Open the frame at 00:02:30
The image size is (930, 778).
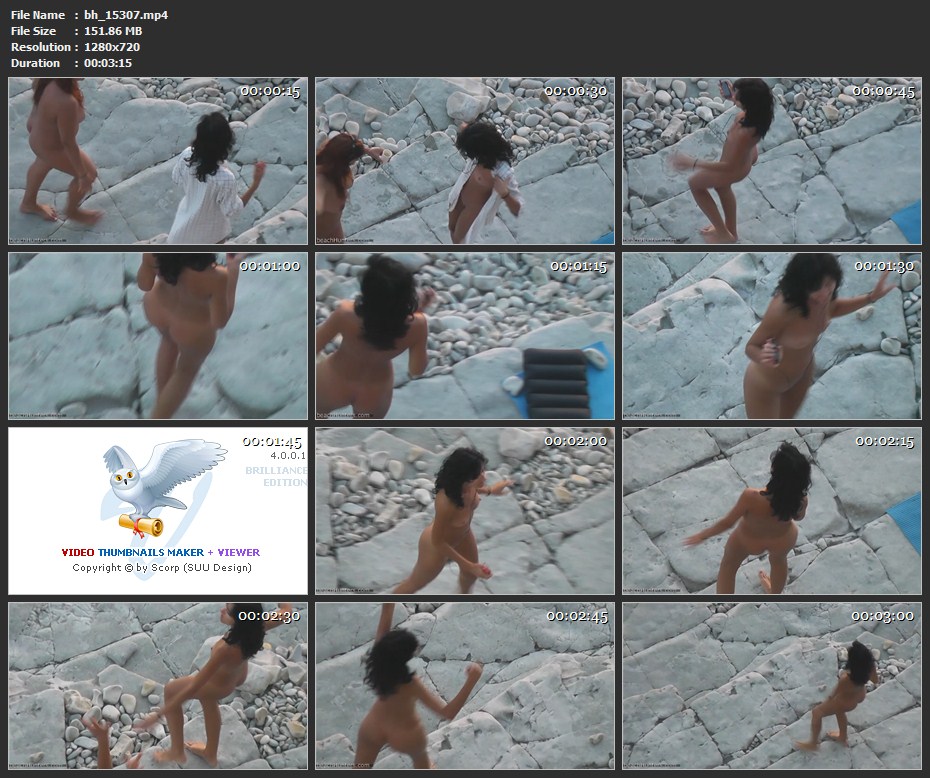[158, 685]
